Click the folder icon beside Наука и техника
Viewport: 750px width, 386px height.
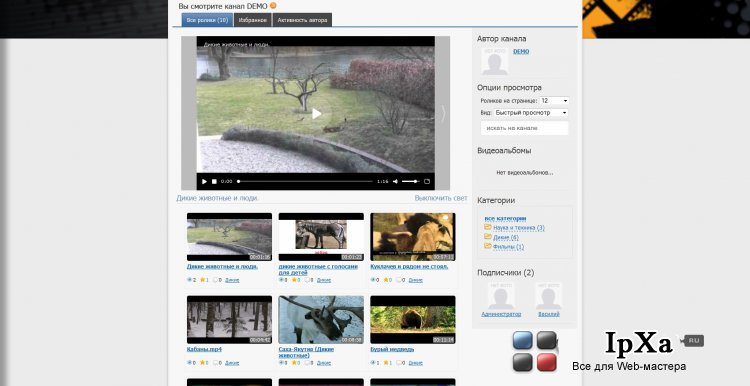[488, 228]
